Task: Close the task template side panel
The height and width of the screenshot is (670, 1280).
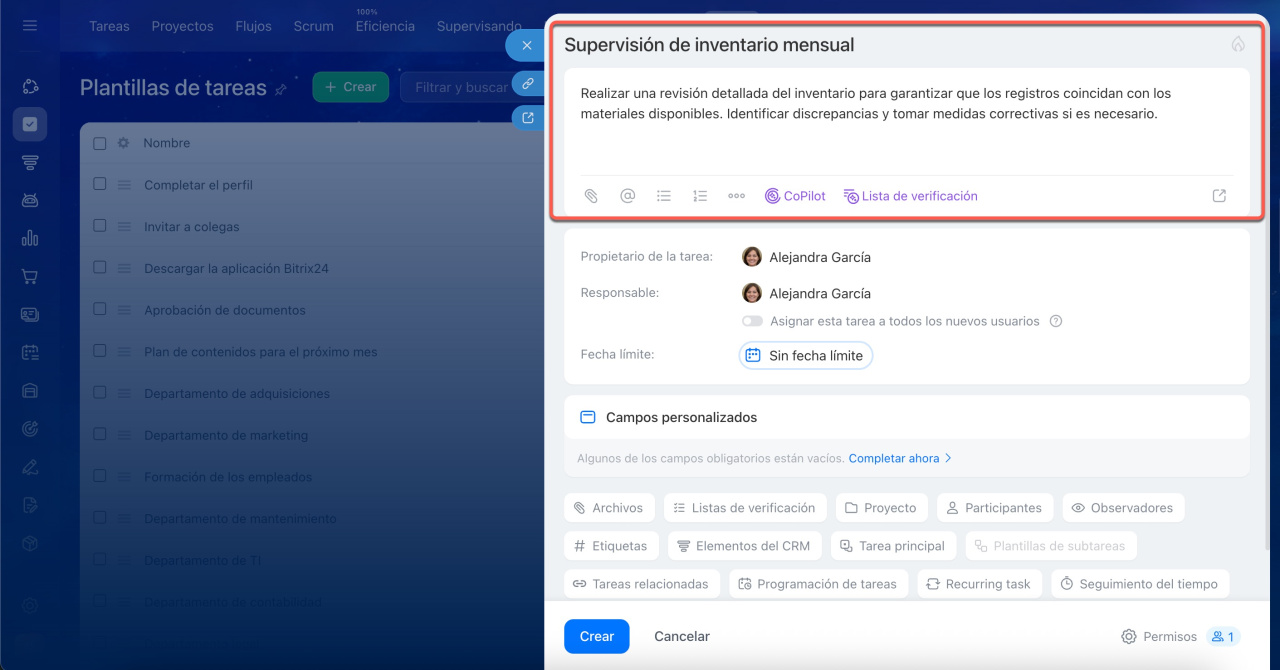Action: (527, 45)
